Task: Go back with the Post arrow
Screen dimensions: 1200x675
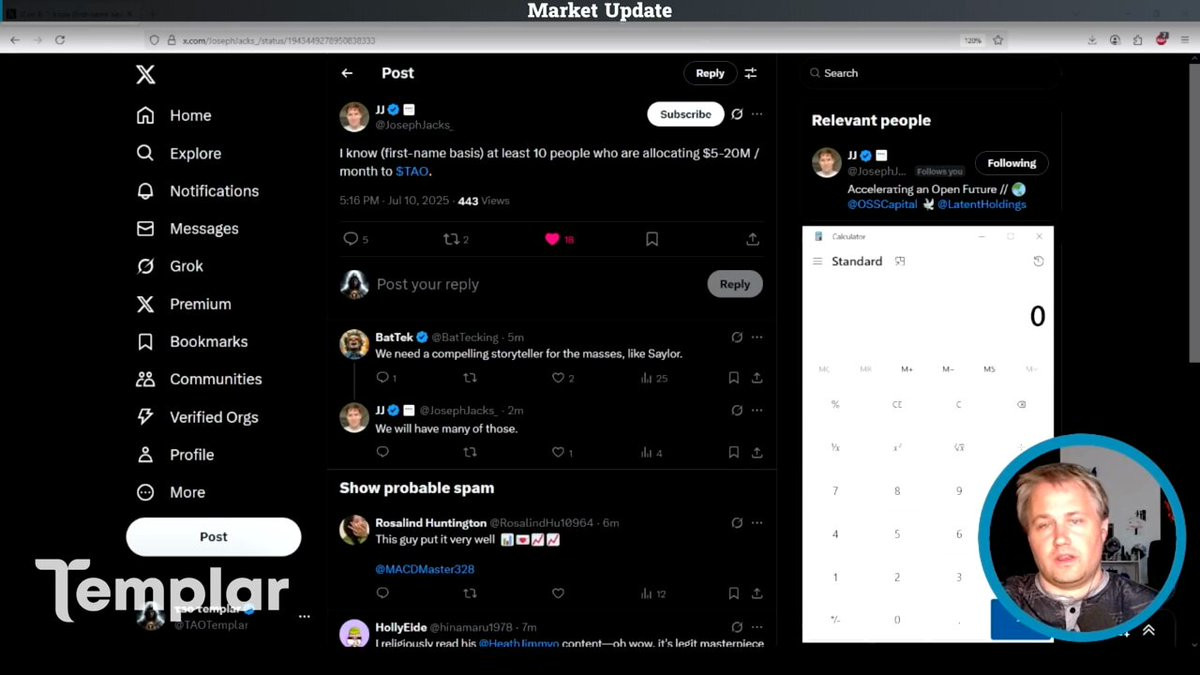Action: pyautogui.click(x=347, y=73)
